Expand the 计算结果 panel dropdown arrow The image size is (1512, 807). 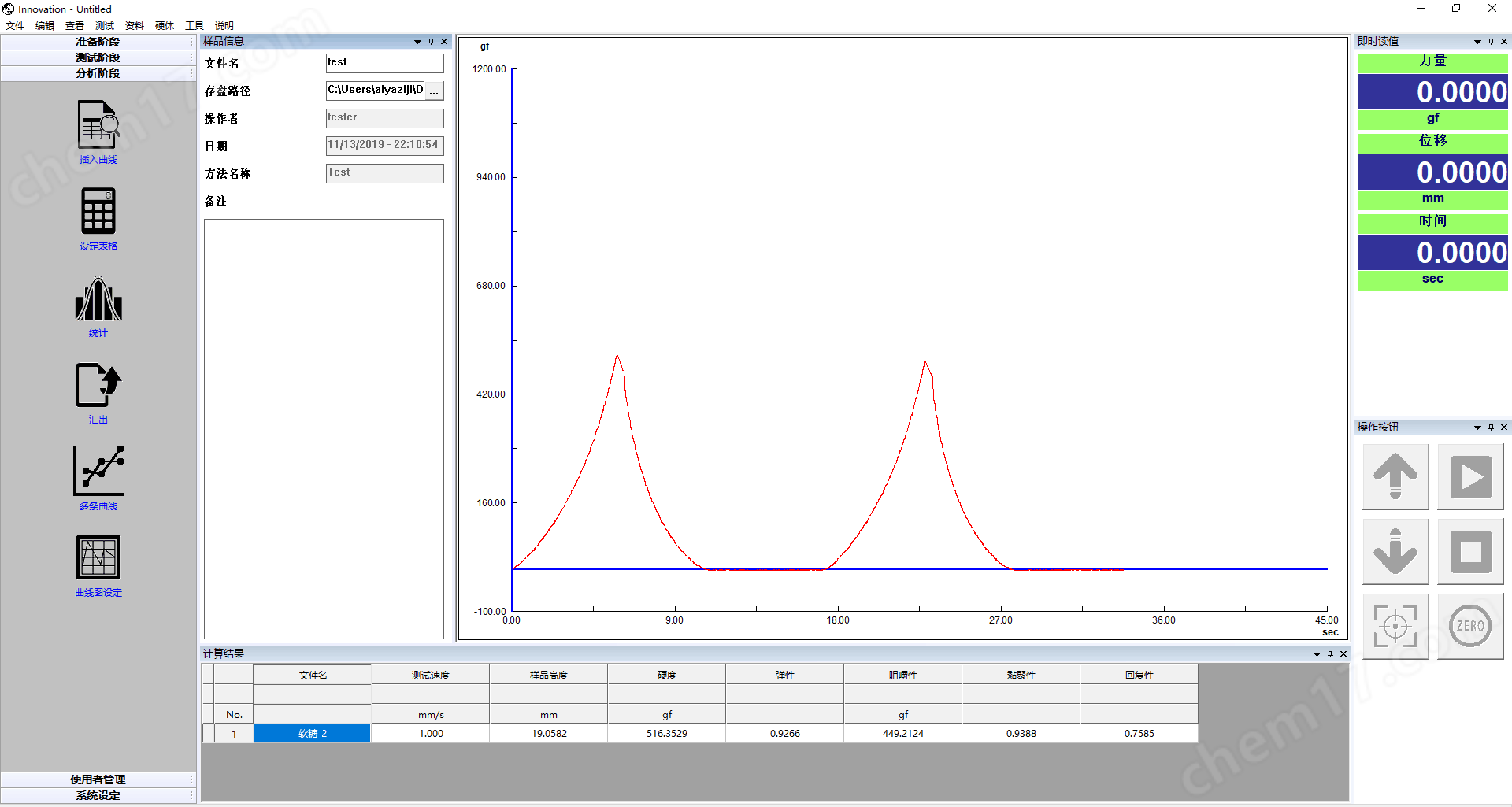pyautogui.click(x=1317, y=654)
